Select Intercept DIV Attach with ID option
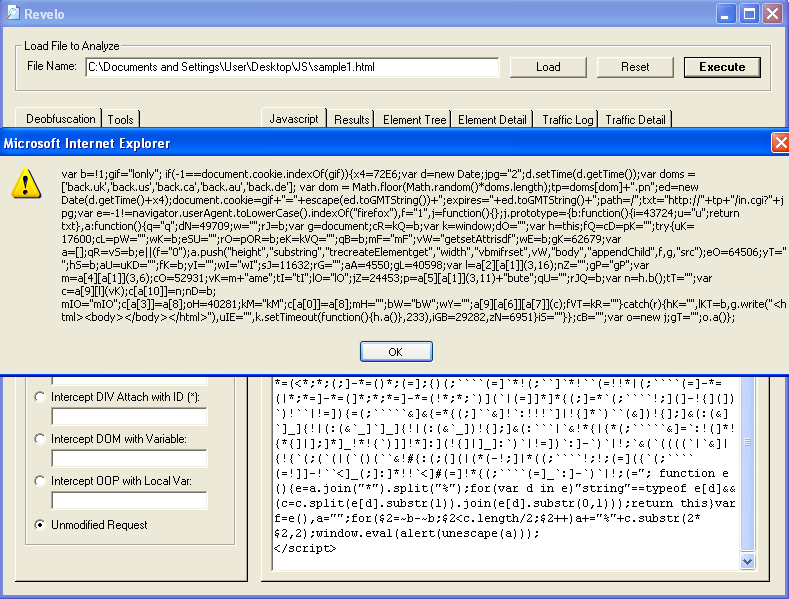 (40, 397)
